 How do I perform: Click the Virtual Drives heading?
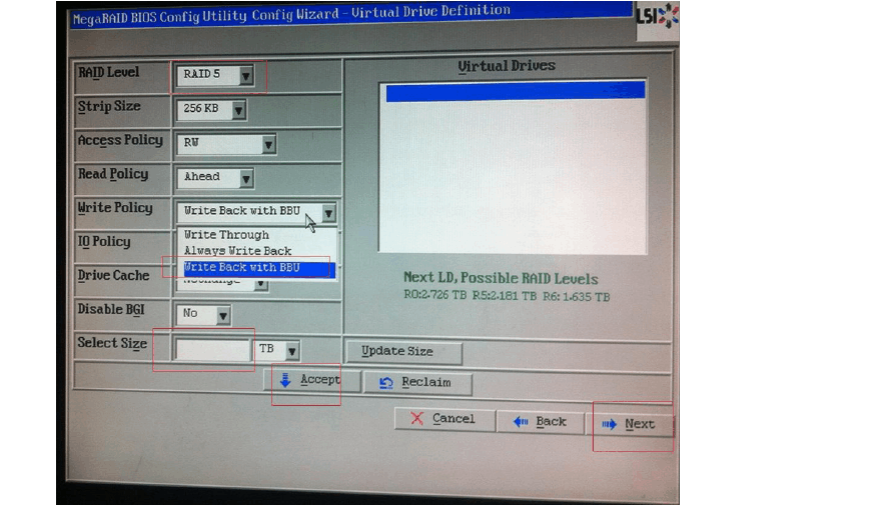506,66
